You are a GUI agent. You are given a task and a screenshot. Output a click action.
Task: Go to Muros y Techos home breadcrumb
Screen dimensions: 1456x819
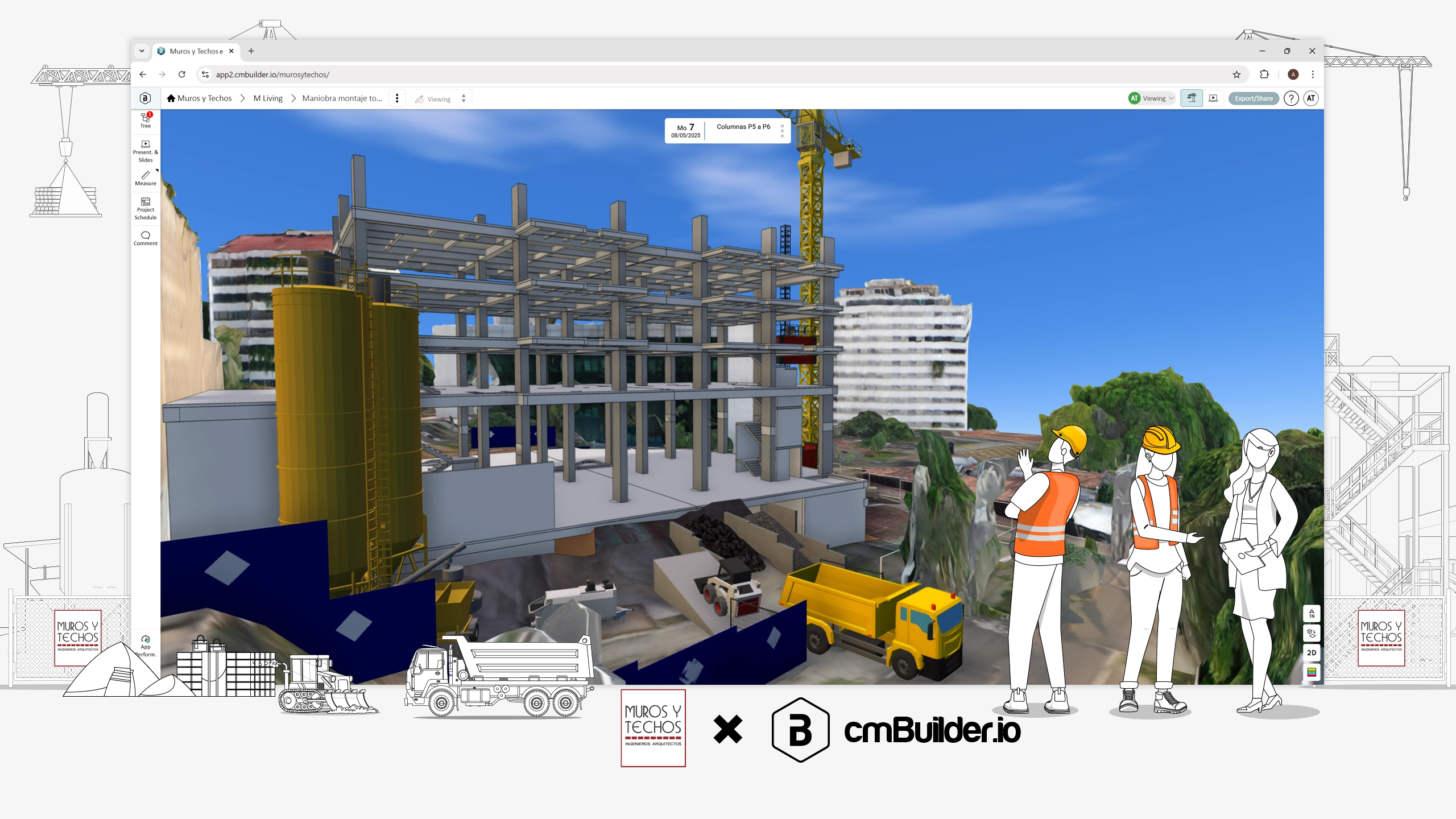pyautogui.click(x=199, y=98)
